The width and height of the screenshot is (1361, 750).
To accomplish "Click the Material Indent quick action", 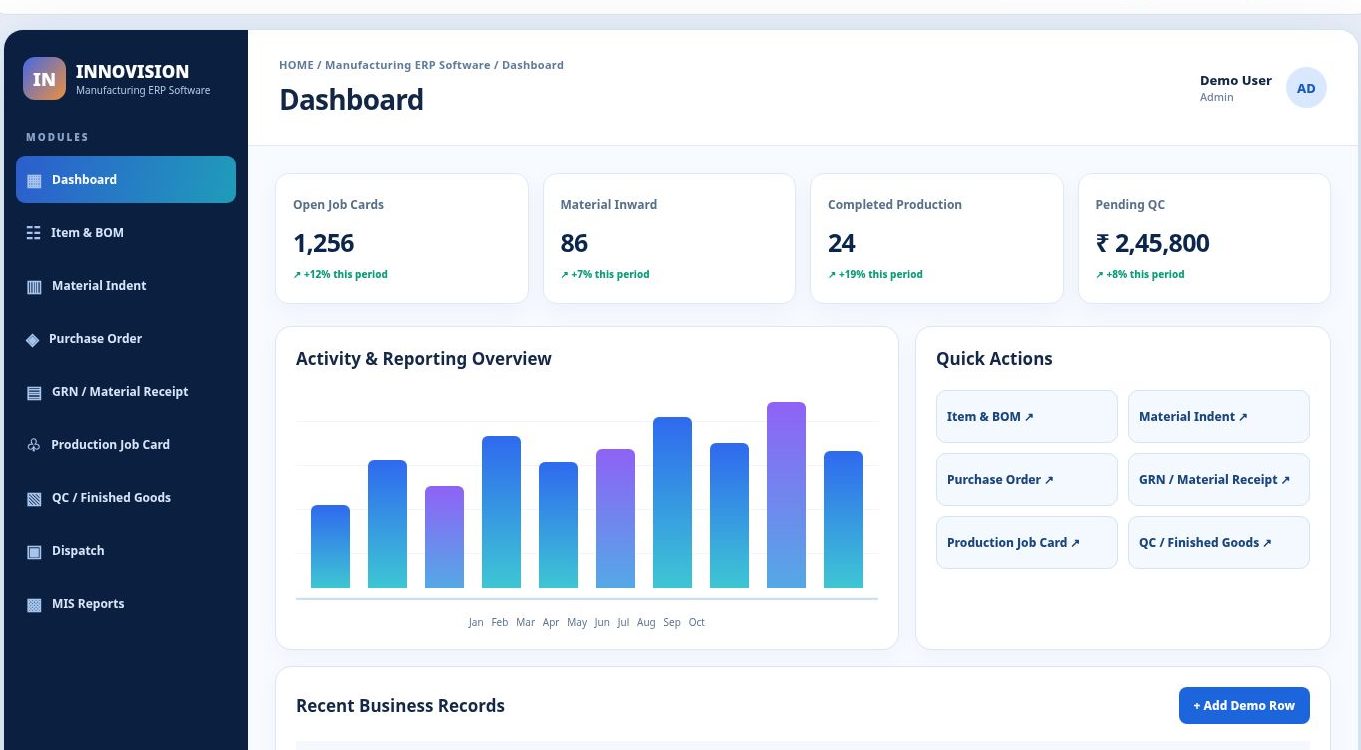I will click(1218, 417).
